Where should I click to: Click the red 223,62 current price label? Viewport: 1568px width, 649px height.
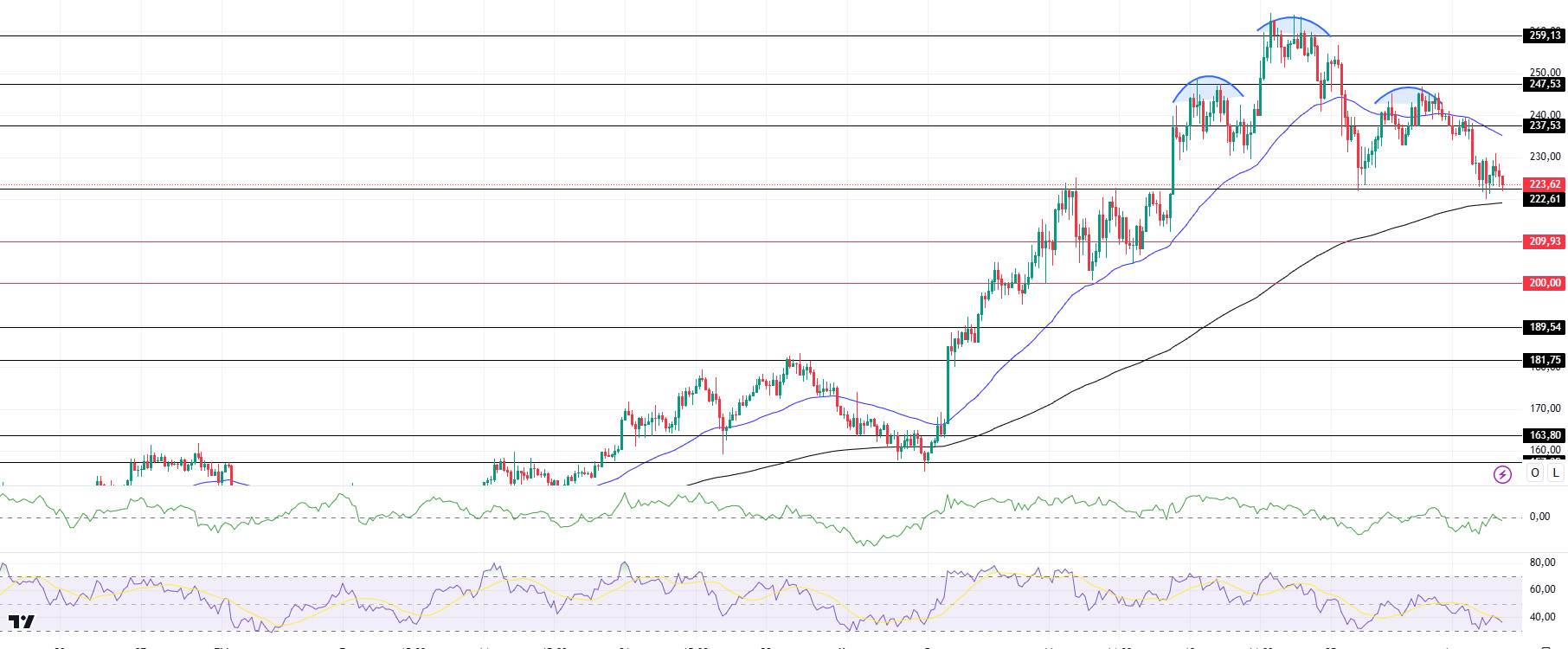pyautogui.click(x=1545, y=184)
